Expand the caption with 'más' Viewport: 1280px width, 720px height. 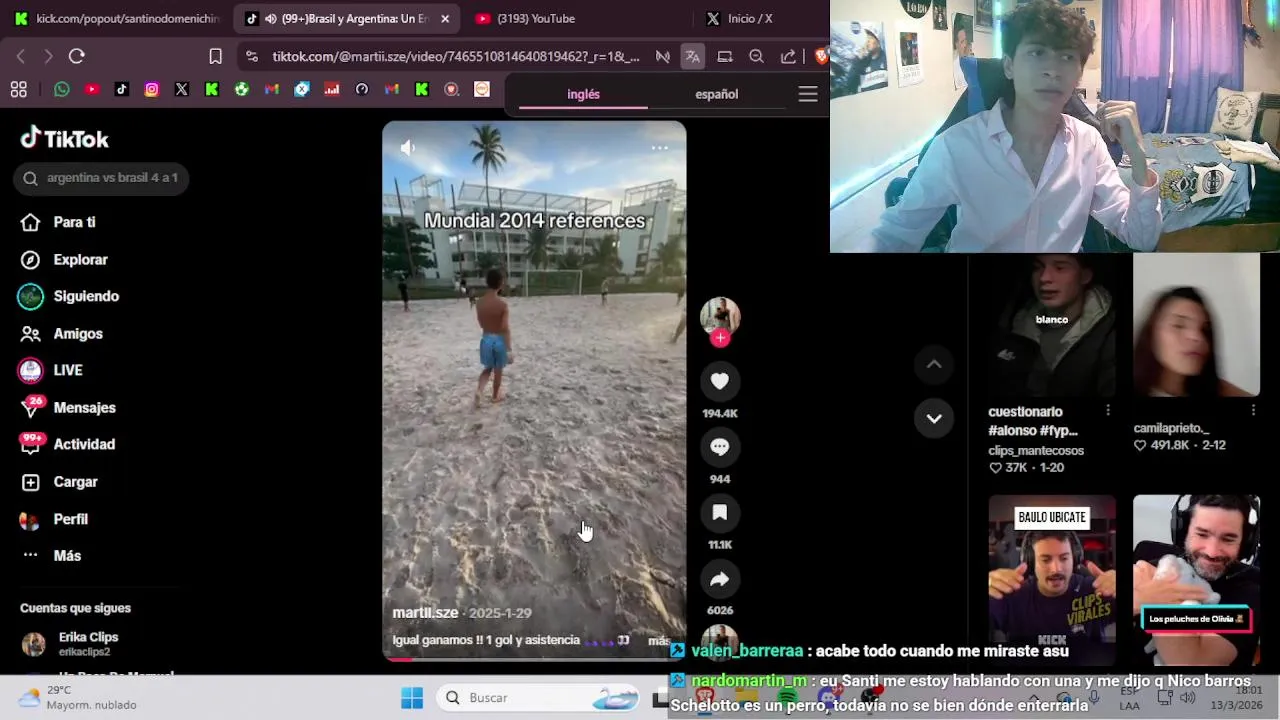(659, 641)
